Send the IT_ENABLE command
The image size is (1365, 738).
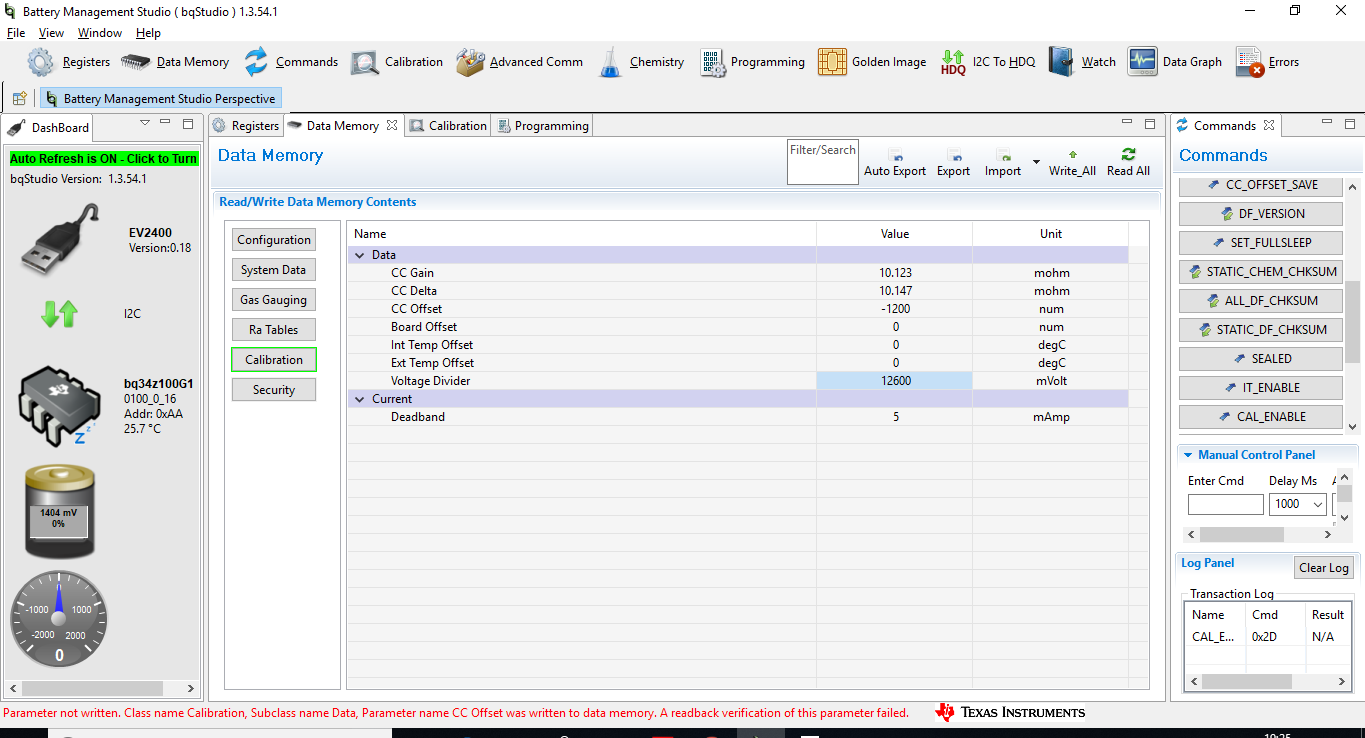pyautogui.click(x=1261, y=387)
